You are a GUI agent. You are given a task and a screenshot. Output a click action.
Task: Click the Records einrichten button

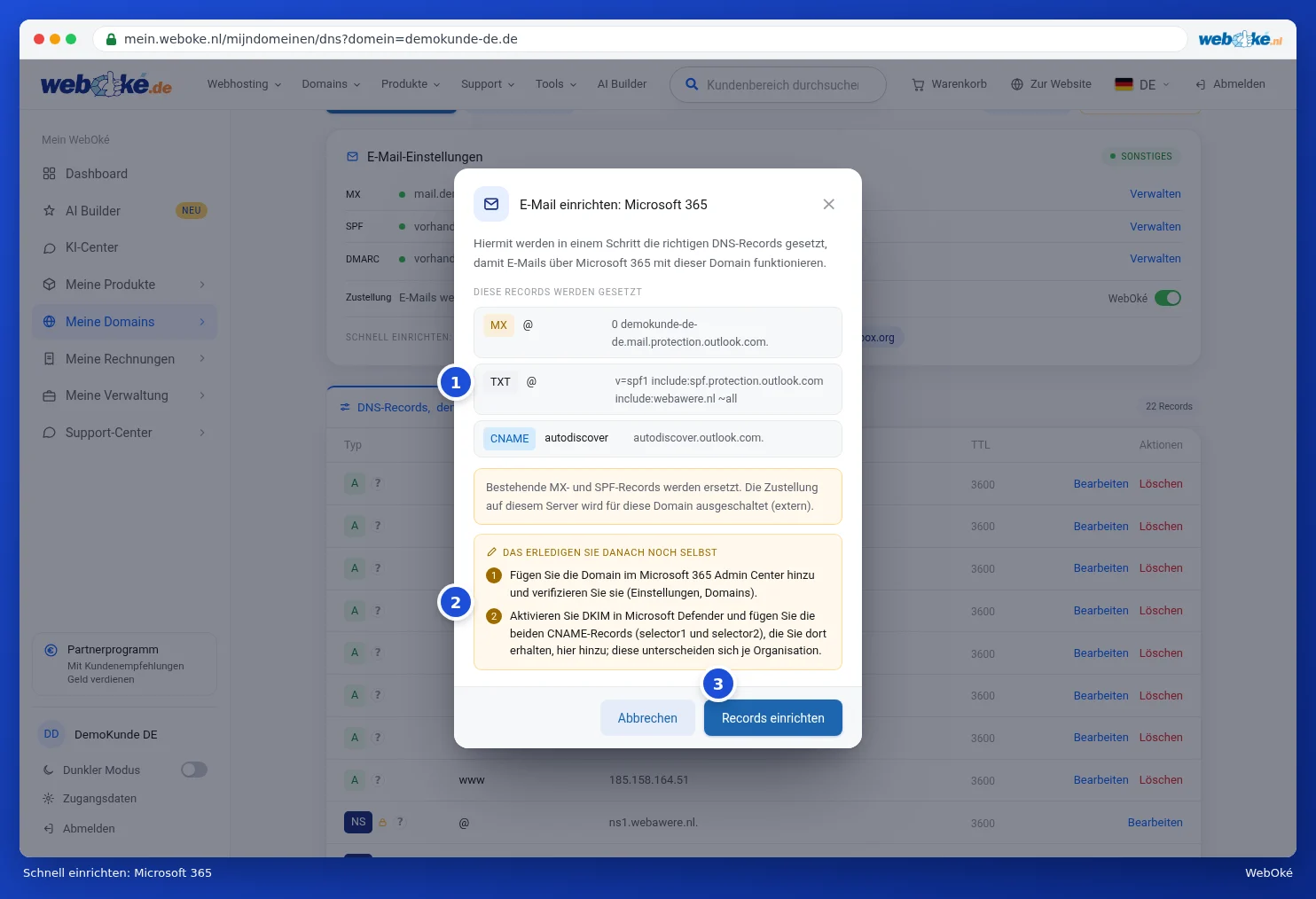click(773, 718)
